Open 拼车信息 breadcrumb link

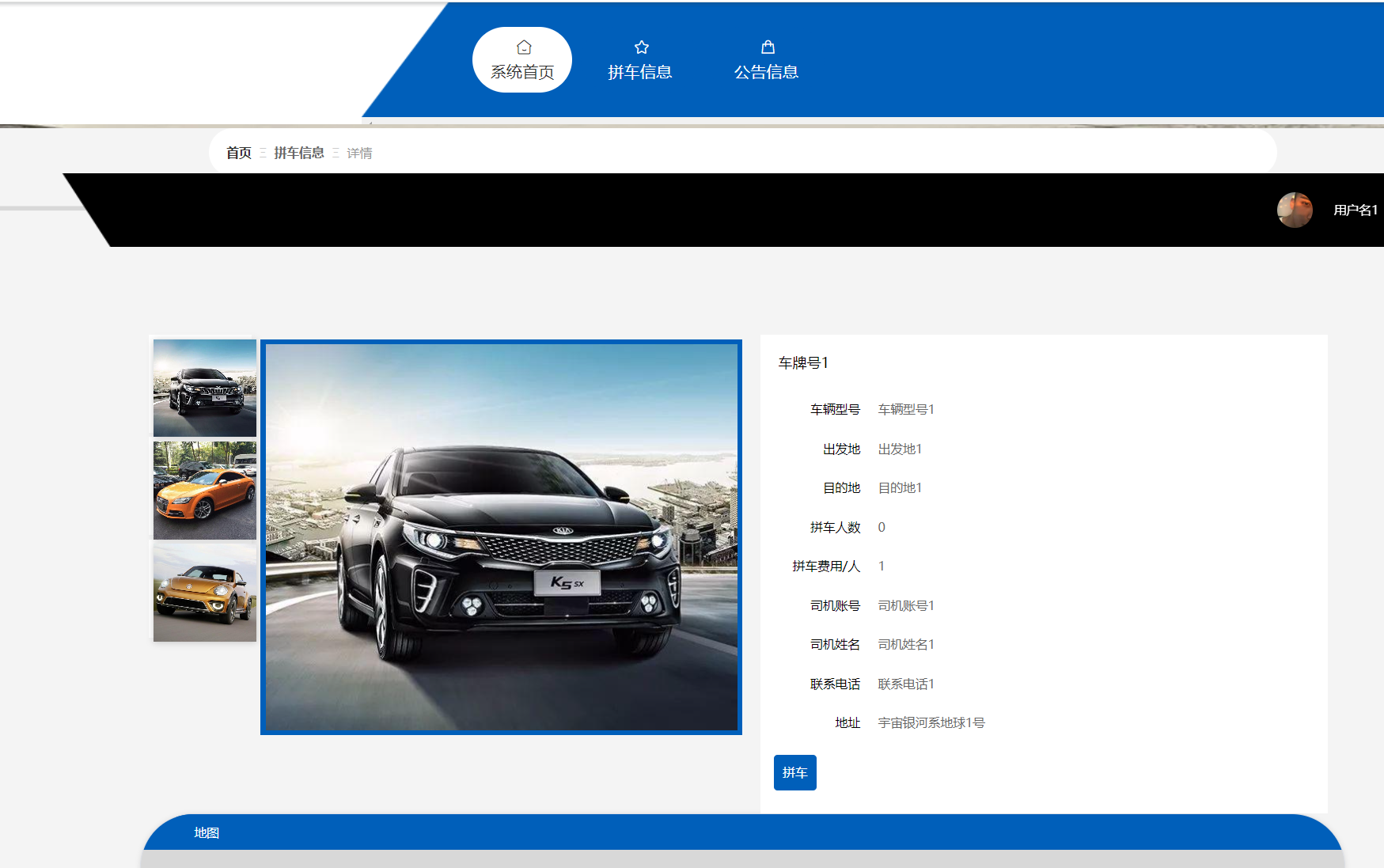298,152
